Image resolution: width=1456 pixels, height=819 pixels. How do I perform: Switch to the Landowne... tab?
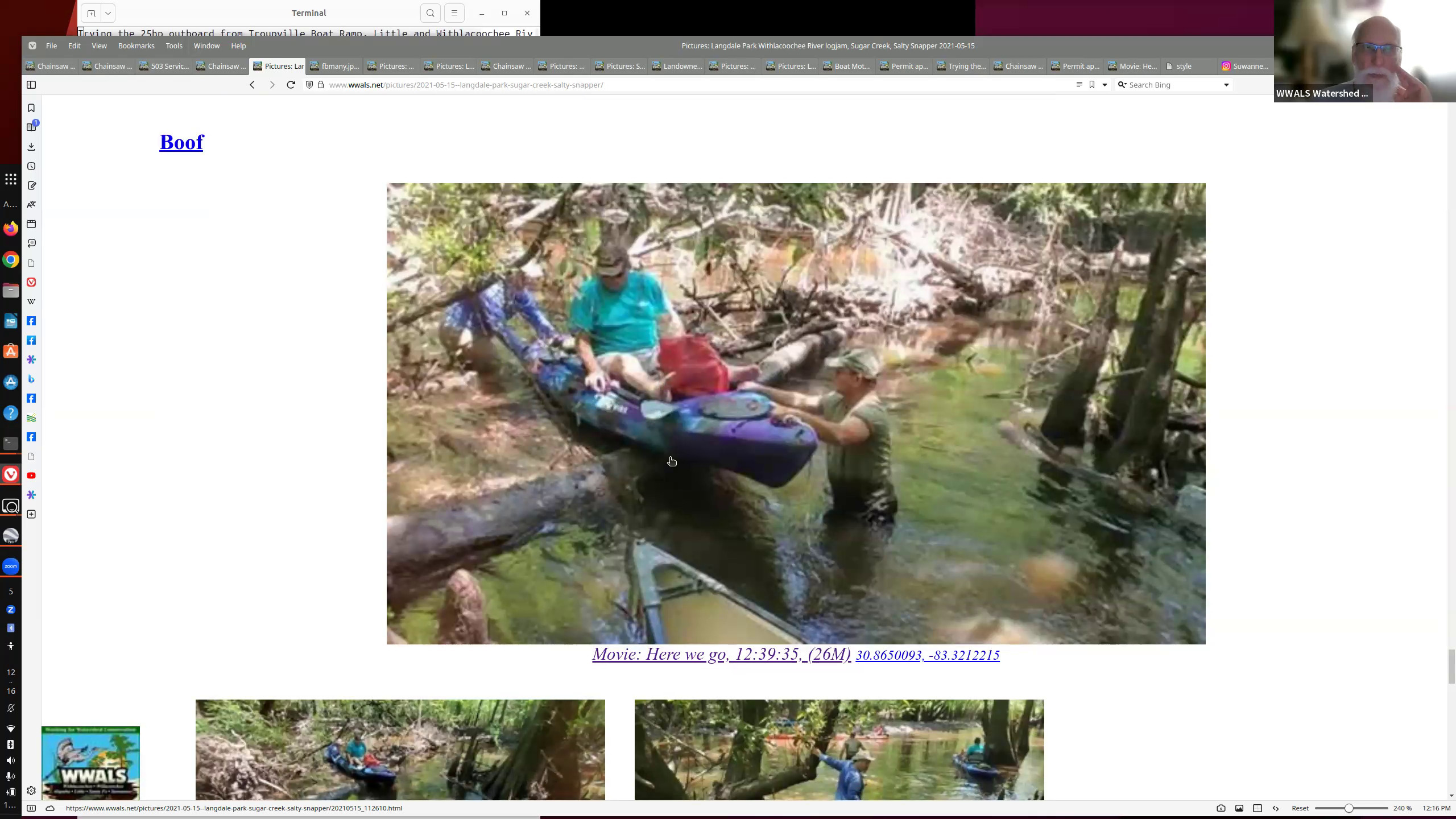coord(677,66)
